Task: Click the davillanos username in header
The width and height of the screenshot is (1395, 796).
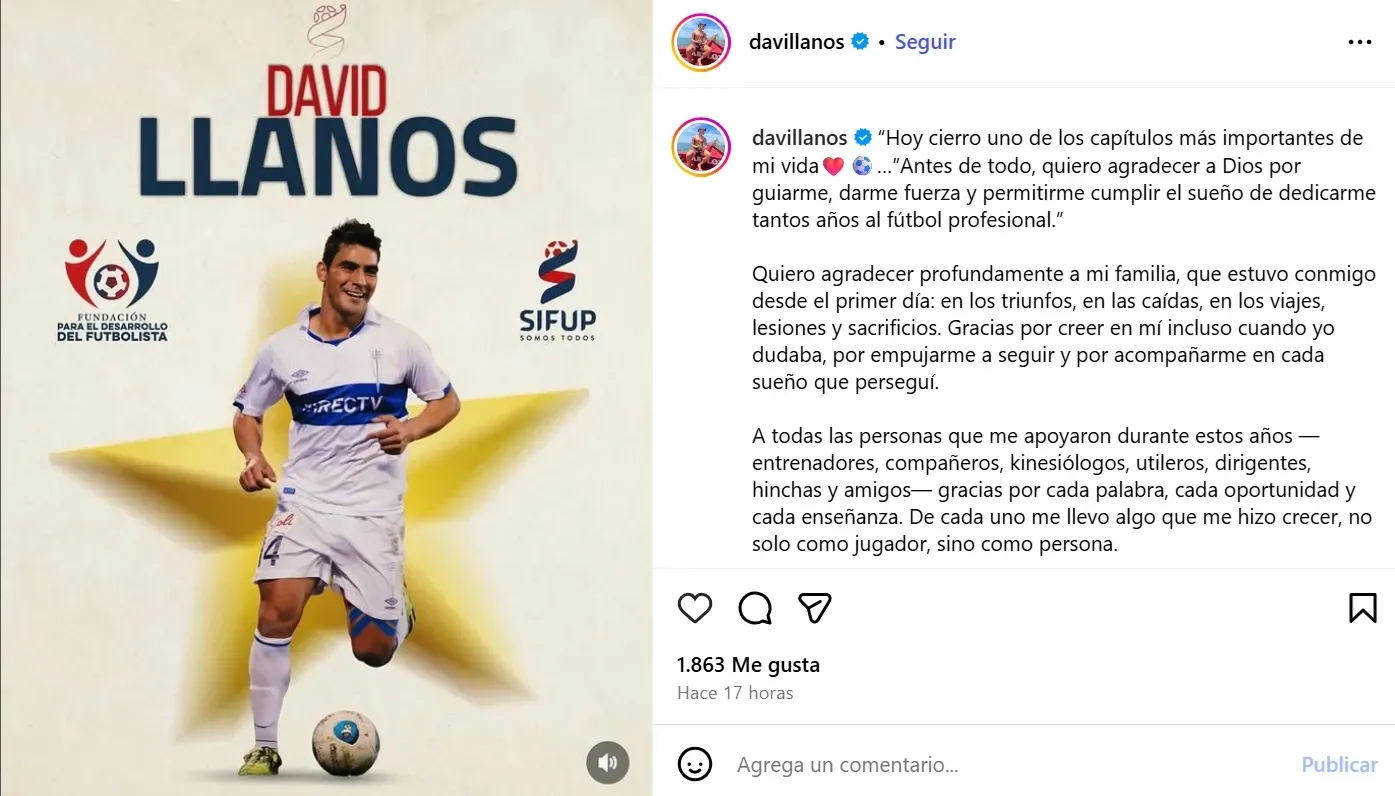Action: point(797,42)
